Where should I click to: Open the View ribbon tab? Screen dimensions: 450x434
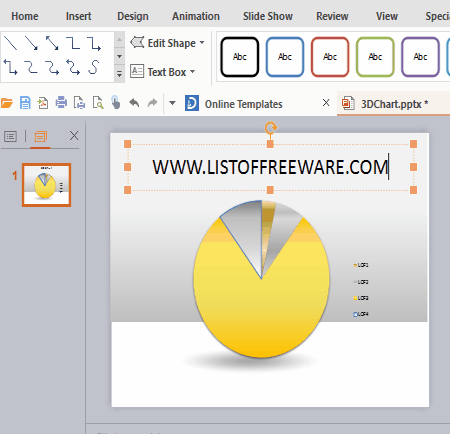[x=387, y=16]
